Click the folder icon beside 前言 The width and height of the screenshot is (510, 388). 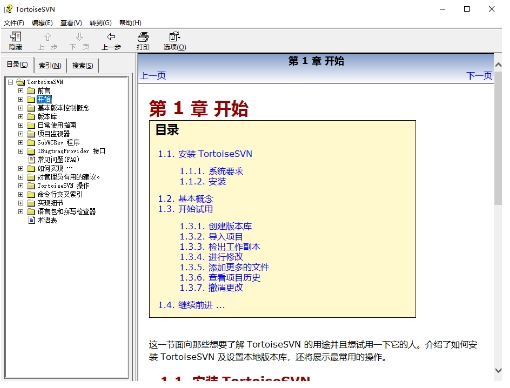[31, 91]
